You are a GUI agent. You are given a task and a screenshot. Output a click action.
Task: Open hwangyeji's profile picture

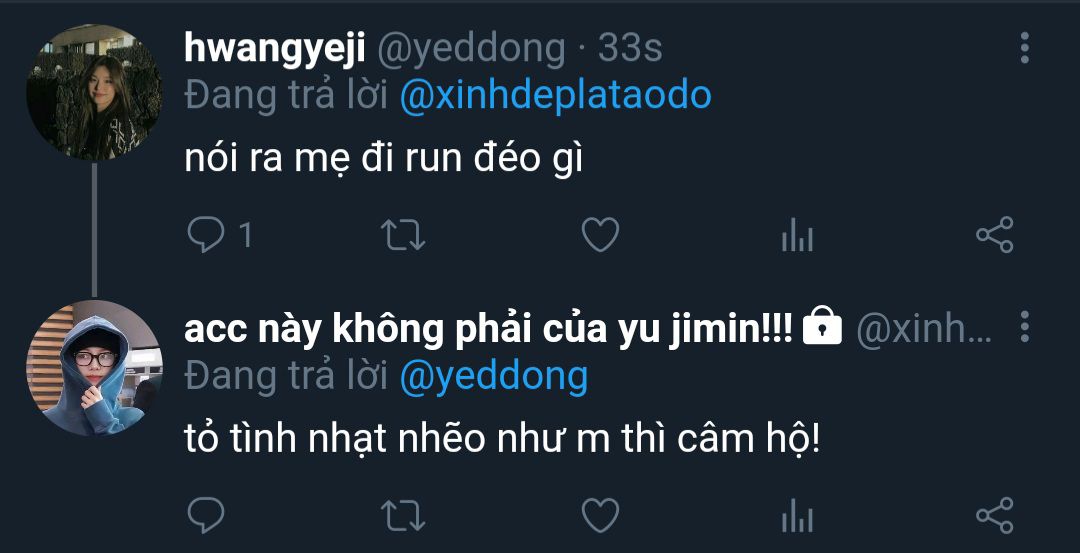point(94,92)
